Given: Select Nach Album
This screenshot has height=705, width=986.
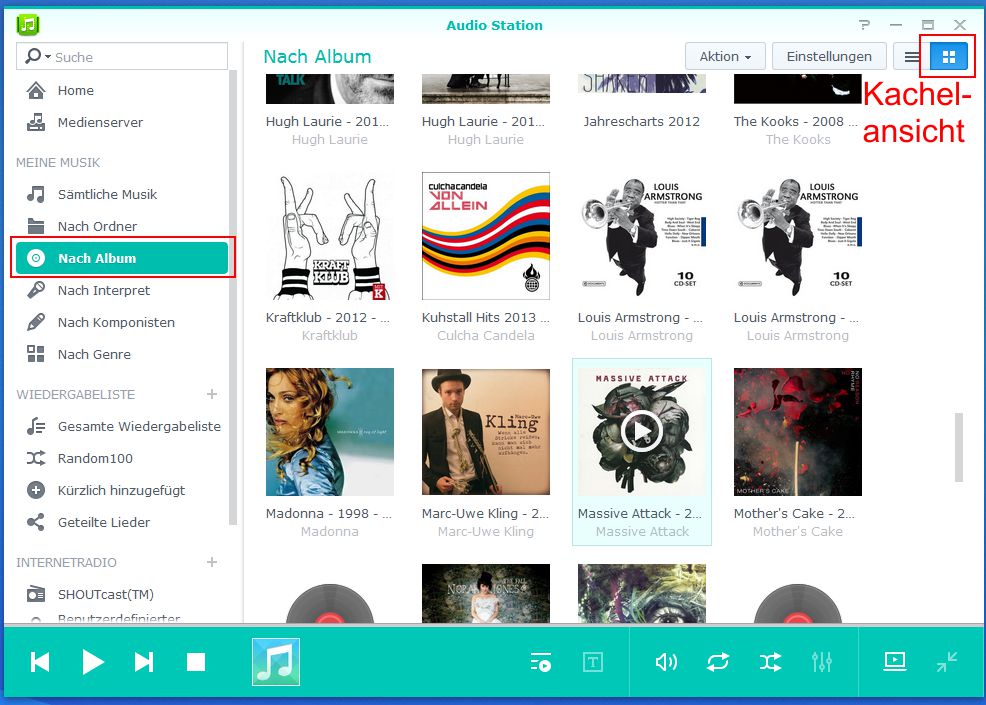Looking at the screenshot, I should point(122,258).
